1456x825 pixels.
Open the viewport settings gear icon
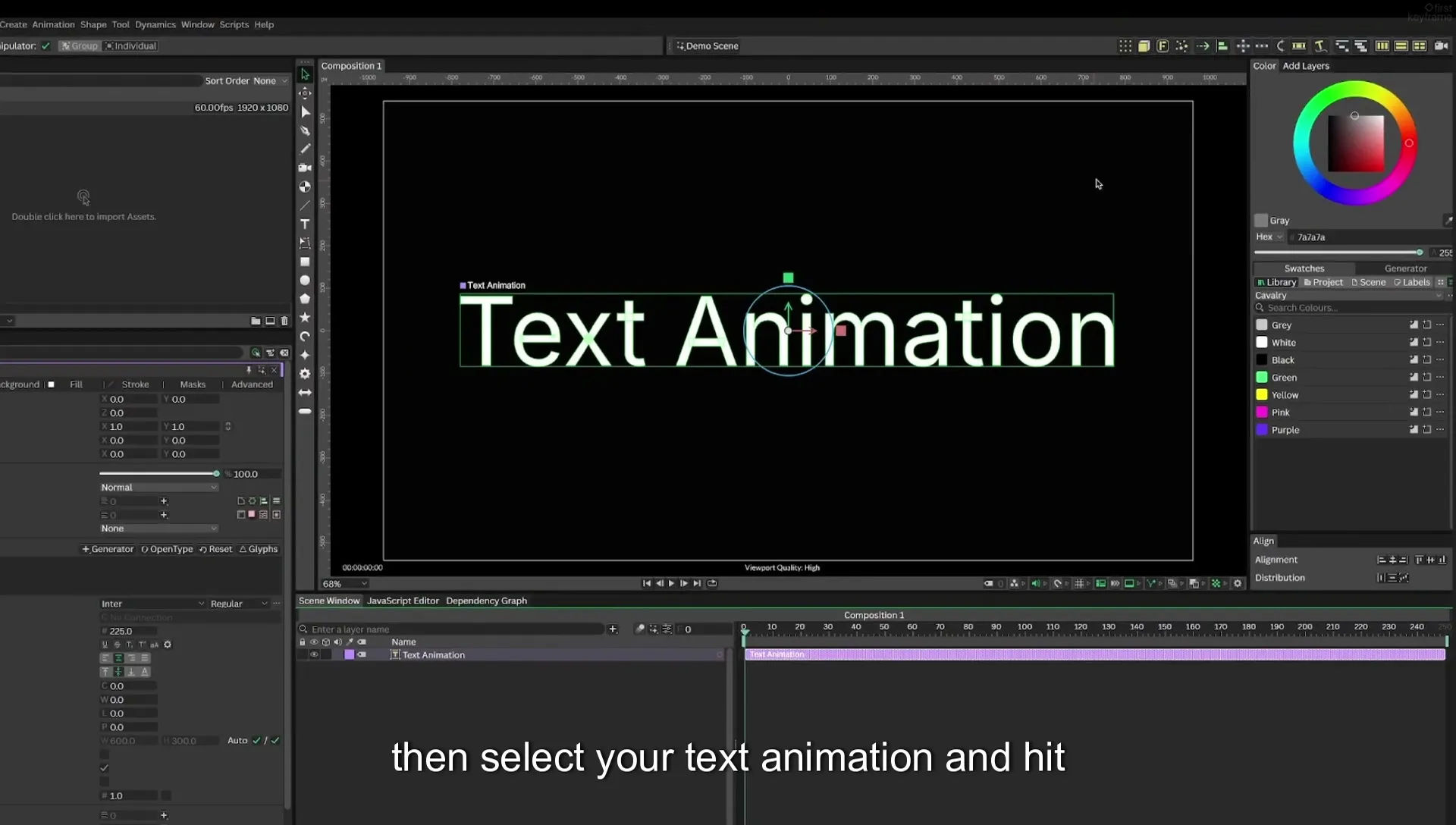click(1238, 583)
